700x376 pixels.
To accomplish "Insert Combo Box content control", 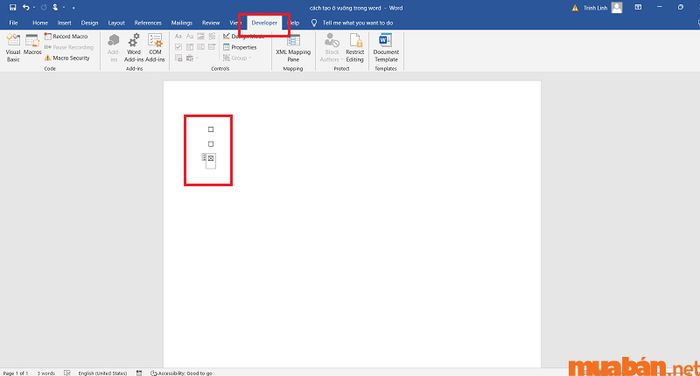I will click(190, 47).
